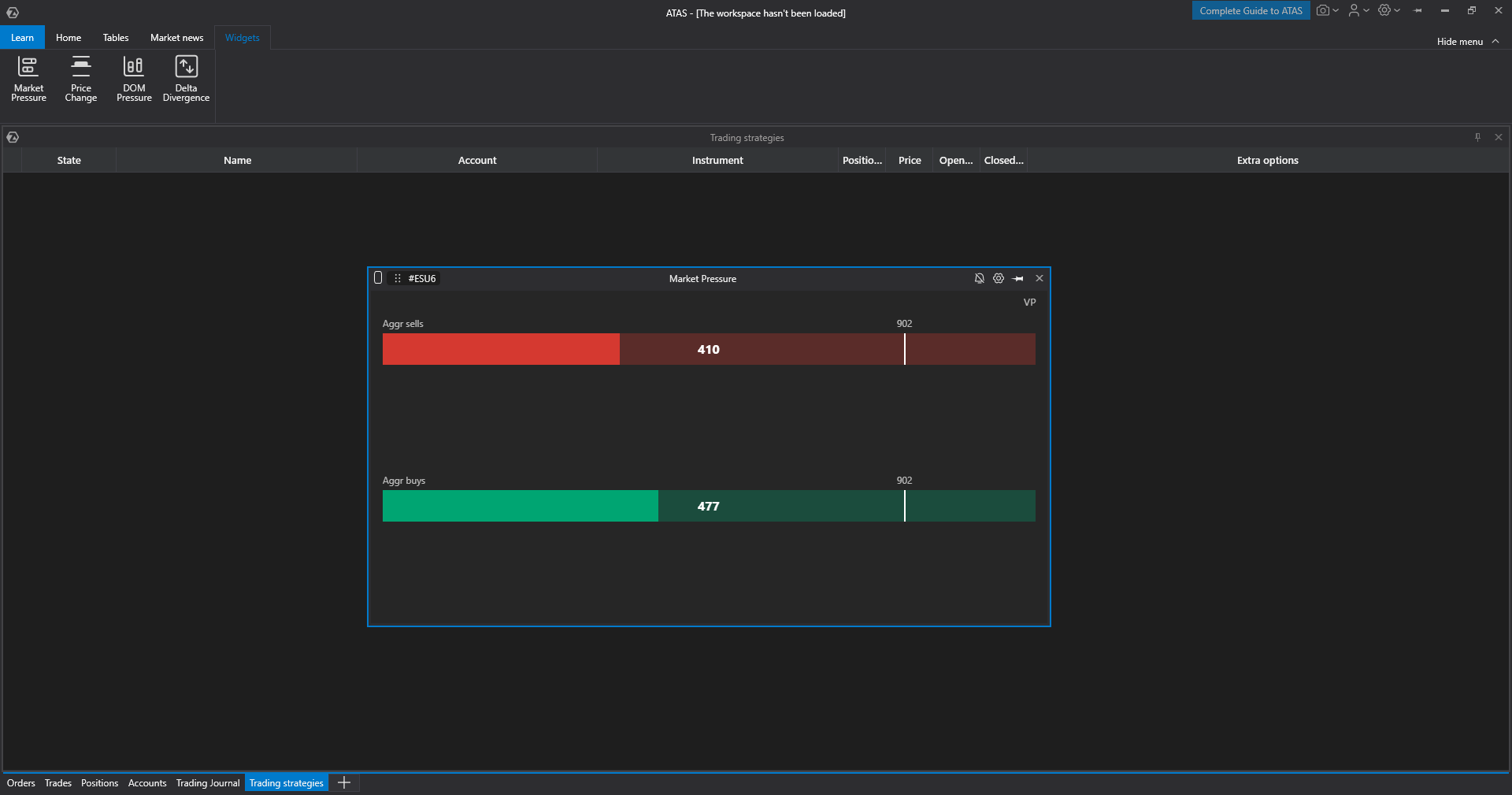This screenshot has height=795, width=1512.
Task: Click the 477 value on buys bar
Action: click(x=709, y=506)
